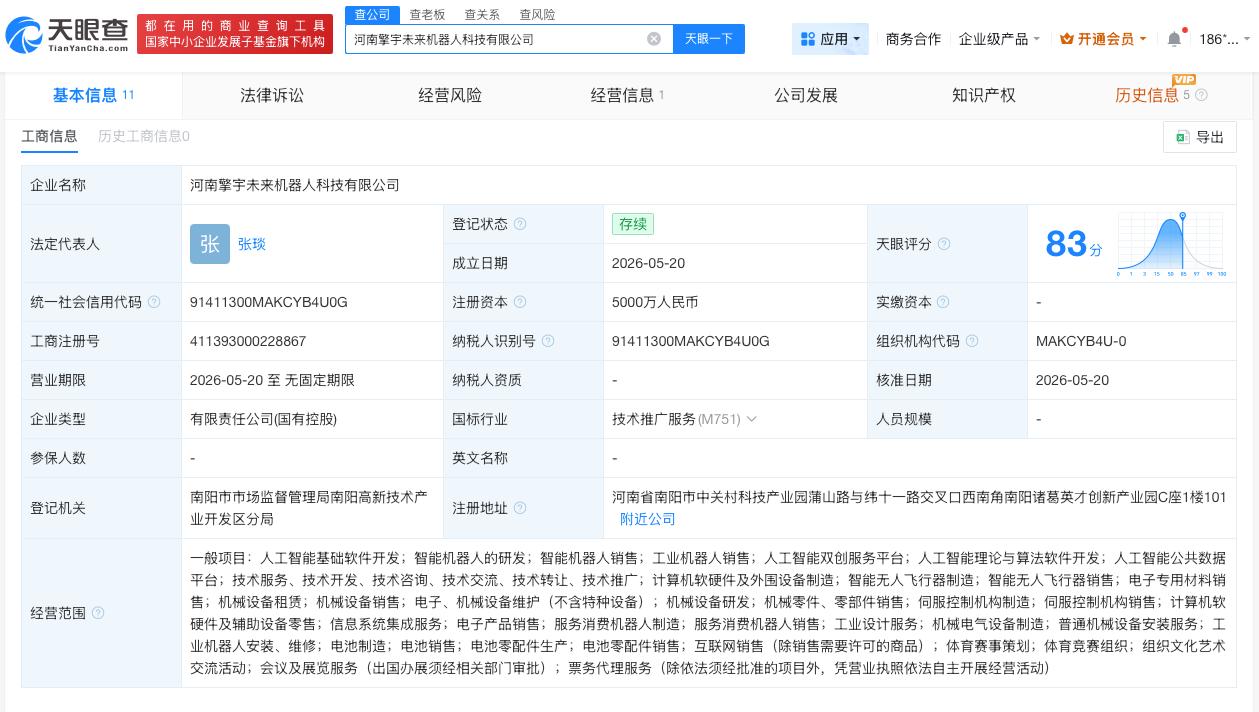Click the TianYanCha logo
Image resolution: width=1259 pixels, height=712 pixels.
click(67, 34)
